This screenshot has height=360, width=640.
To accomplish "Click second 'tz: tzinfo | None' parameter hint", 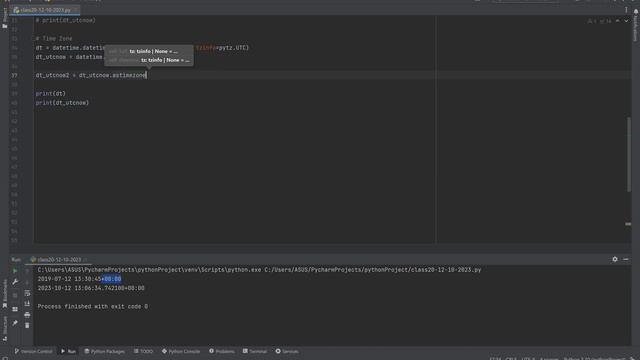I will (x=165, y=60).
